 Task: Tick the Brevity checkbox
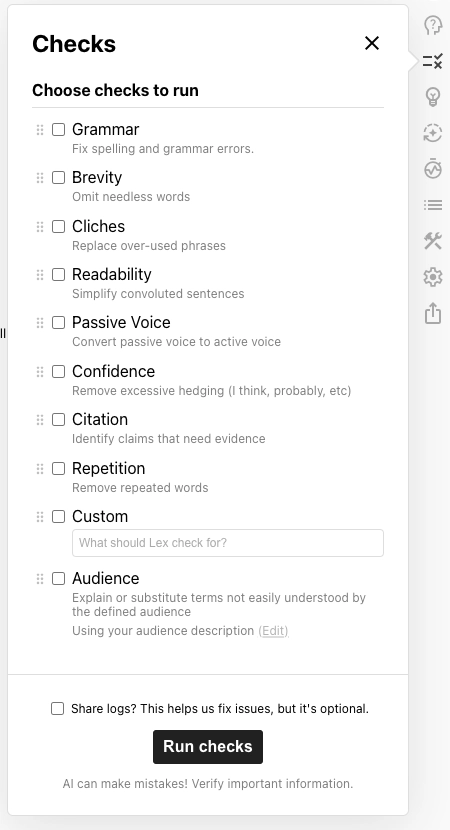pyautogui.click(x=58, y=177)
